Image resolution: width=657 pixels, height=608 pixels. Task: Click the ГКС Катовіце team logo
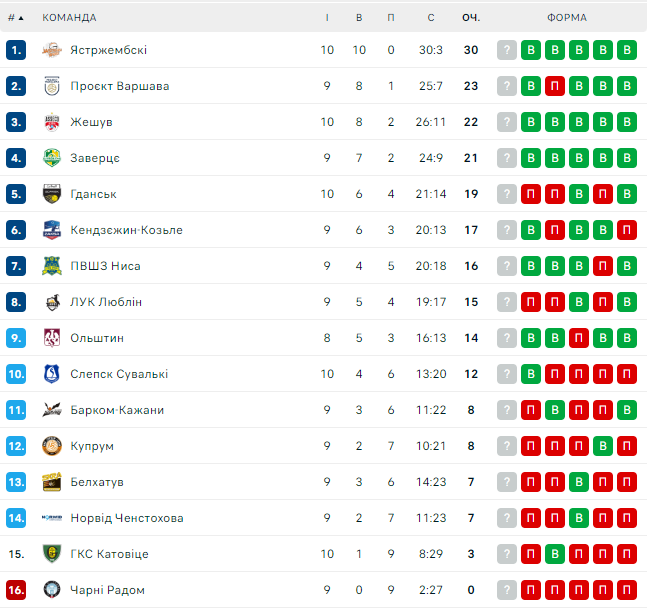pyautogui.click(x=52, y=554)
